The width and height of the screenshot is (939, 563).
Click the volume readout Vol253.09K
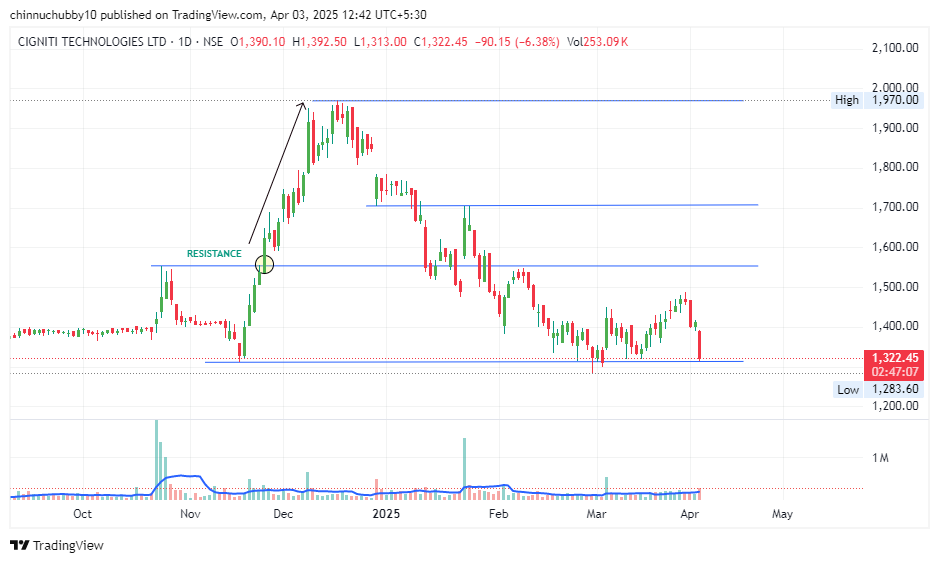pyautogui.click(x=598, y=42)
